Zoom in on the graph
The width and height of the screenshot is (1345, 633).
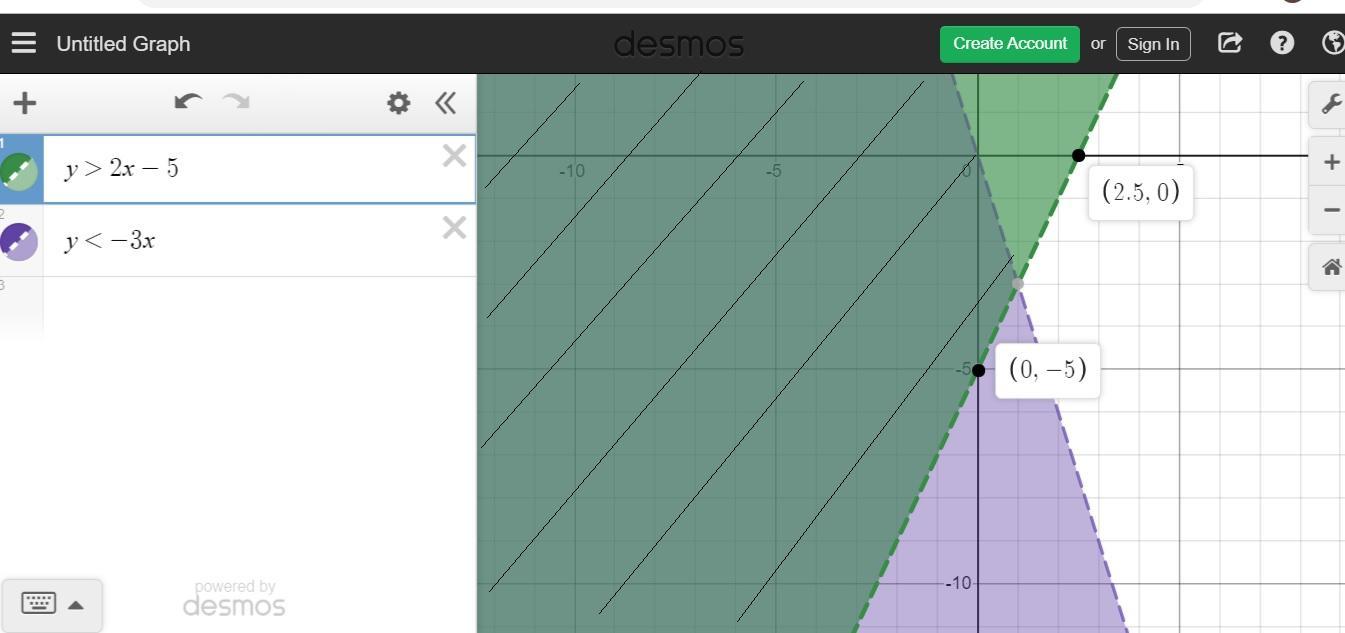(x=1330, y=162)
